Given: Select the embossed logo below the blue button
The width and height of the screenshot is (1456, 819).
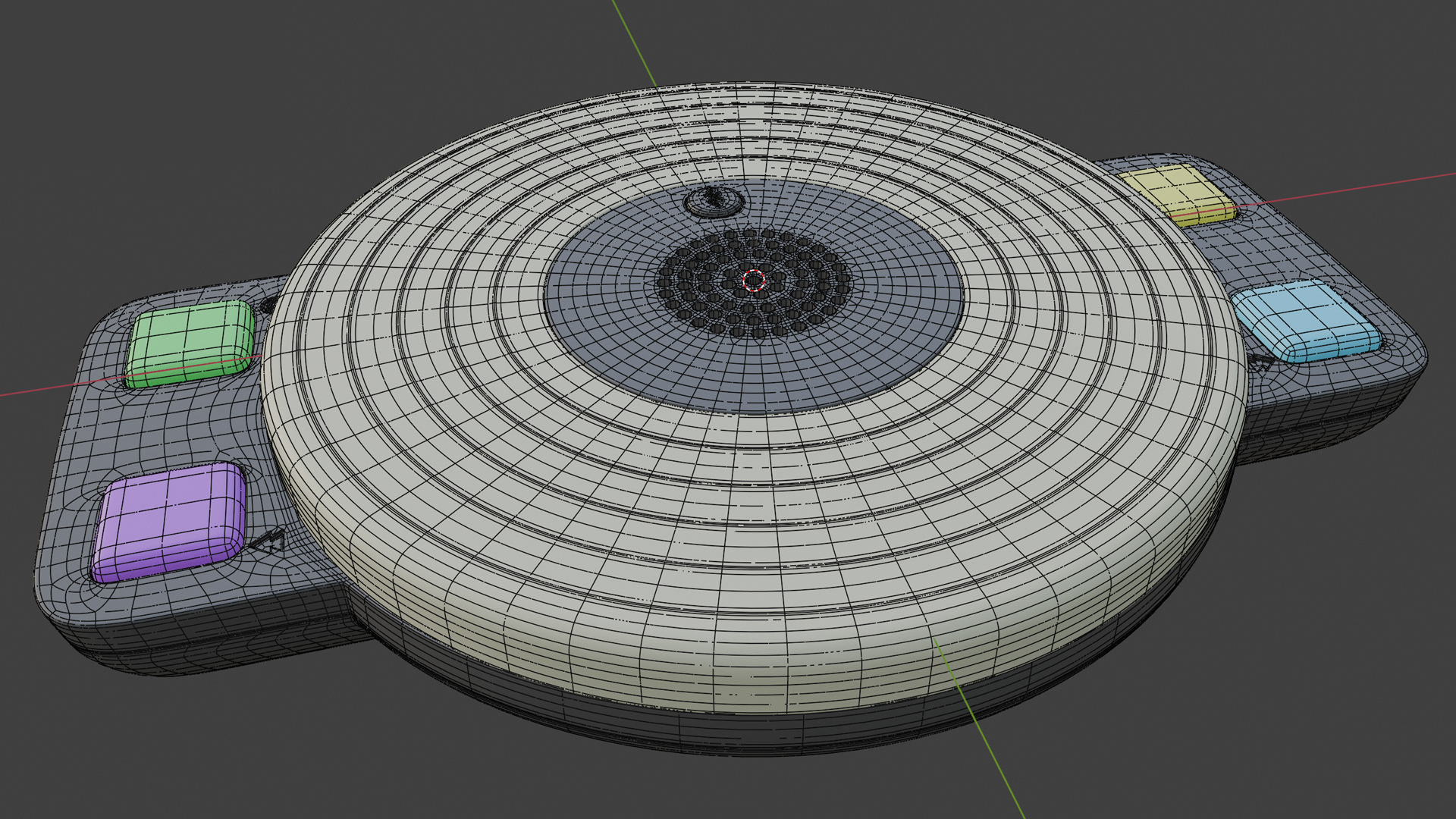Looking at the screenshot, I should click(x=1260, y=362).
